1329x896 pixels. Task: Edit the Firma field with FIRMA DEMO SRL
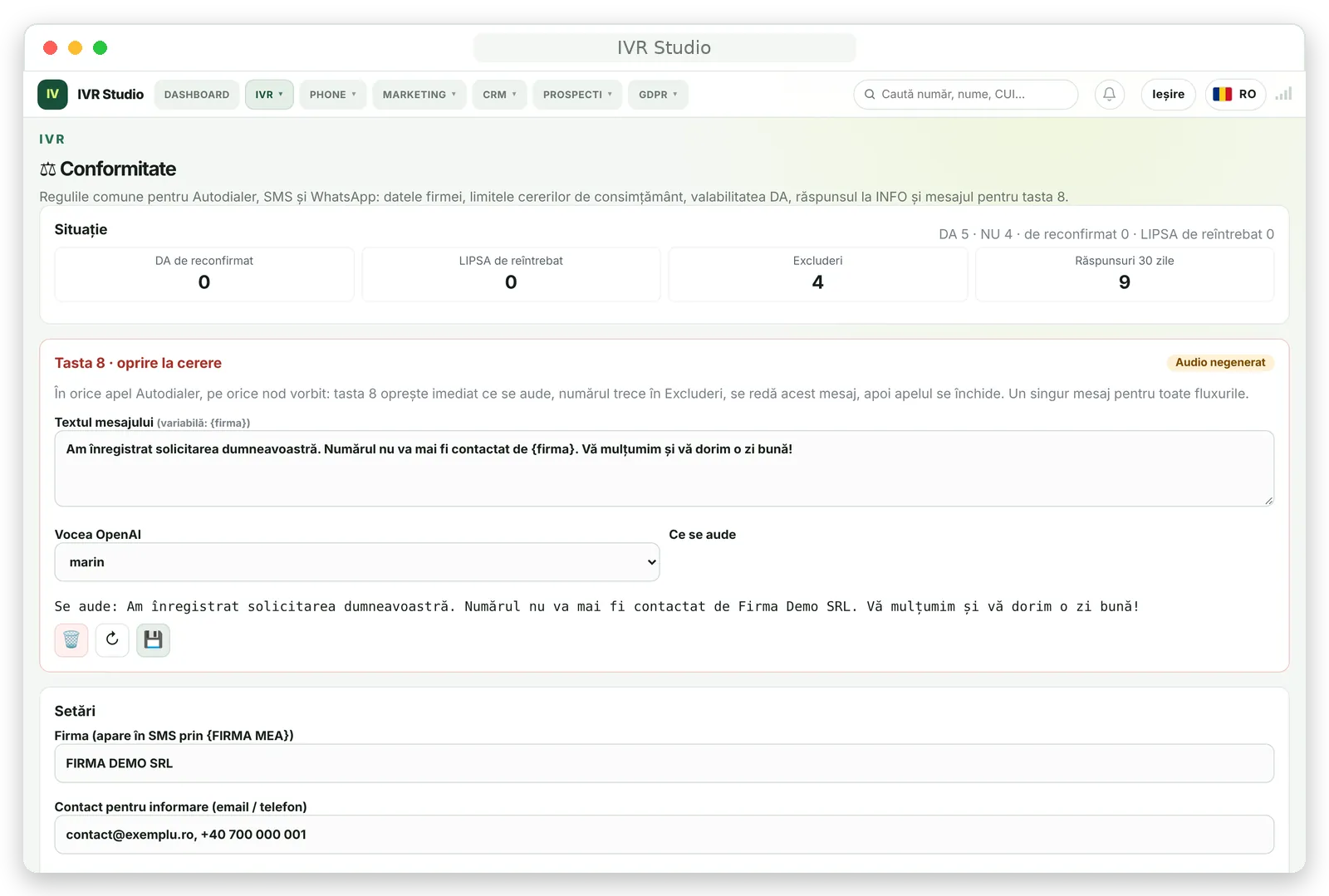click(x=664, y=763)
